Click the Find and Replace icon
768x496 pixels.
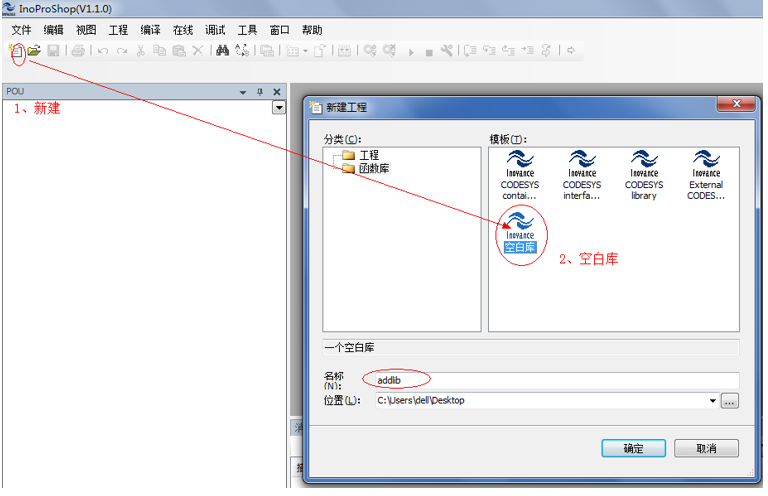pyautogui.click(x=242, y=50)
